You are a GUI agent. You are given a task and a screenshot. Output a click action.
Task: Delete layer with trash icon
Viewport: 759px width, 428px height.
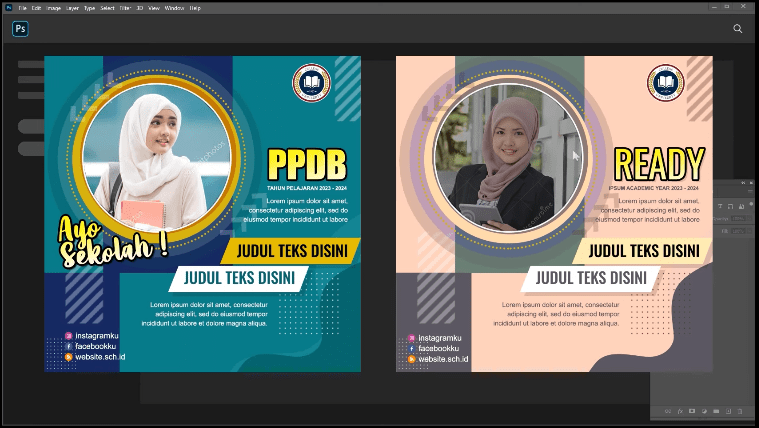point(740,411)
